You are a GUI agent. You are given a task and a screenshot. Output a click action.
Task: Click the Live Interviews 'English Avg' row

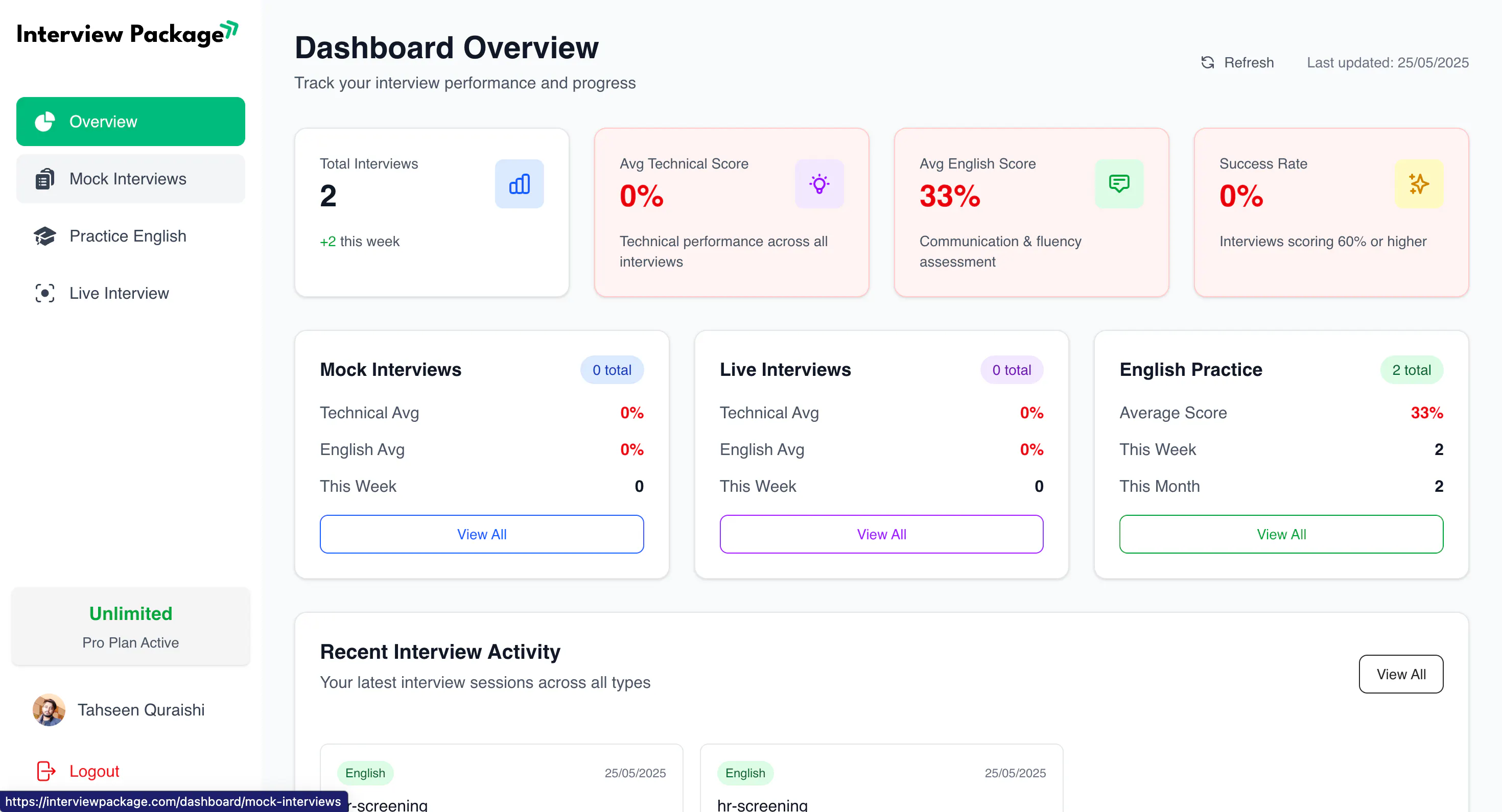pos(881,449)
